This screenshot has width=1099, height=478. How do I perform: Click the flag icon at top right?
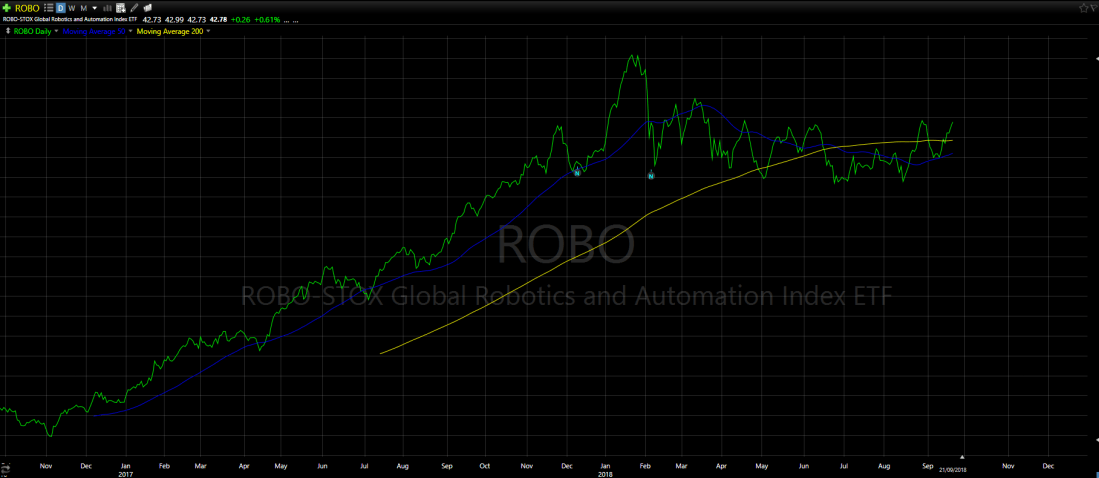(1093, 8)
